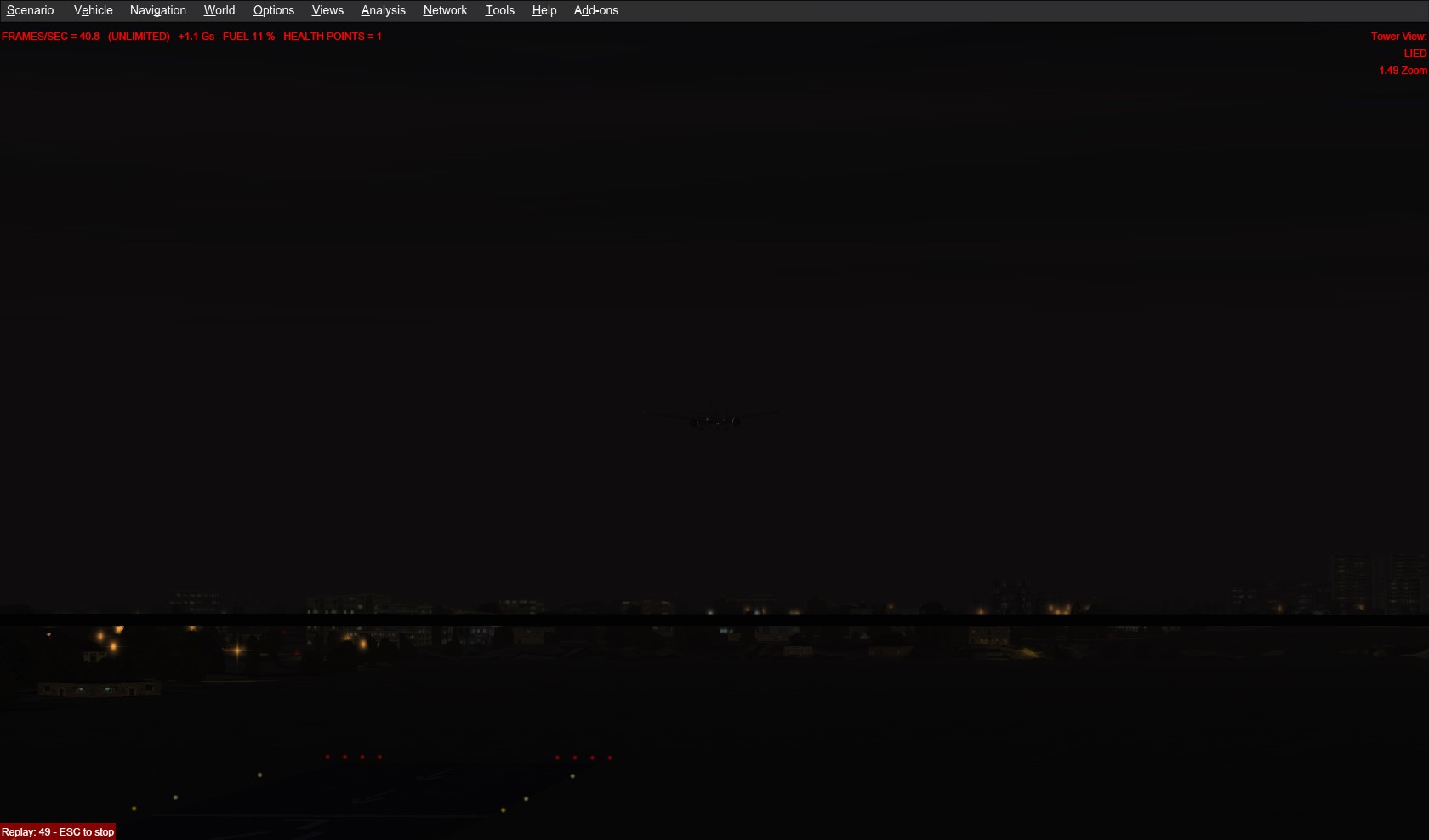The image size is (1429, 840).
Task: Open the Help menu
Action: point(544,10)
